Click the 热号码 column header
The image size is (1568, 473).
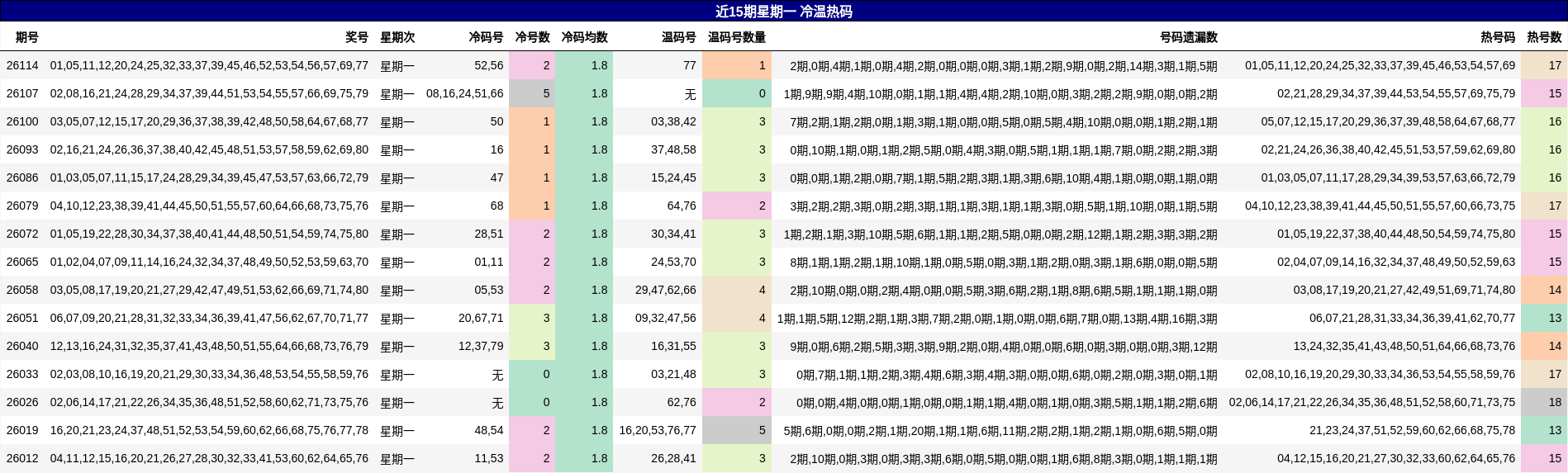(1498, 37)
